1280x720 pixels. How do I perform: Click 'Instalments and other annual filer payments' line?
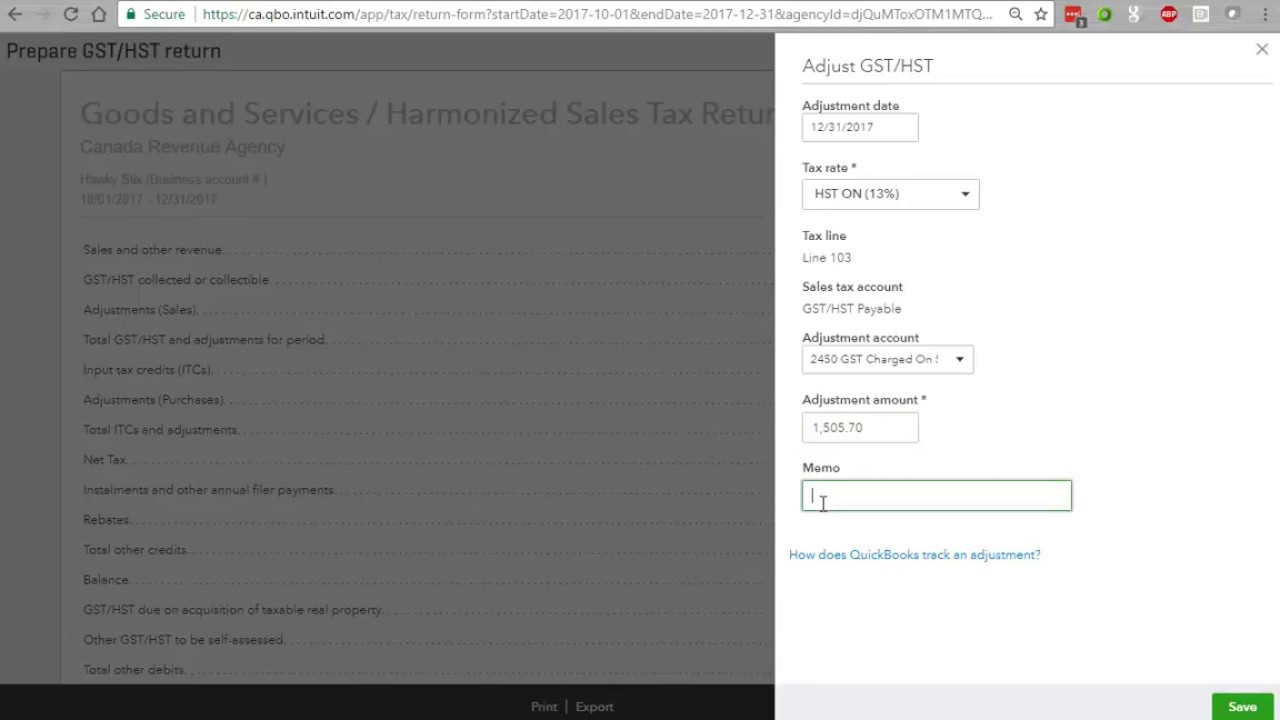click(x=208, y=490)
